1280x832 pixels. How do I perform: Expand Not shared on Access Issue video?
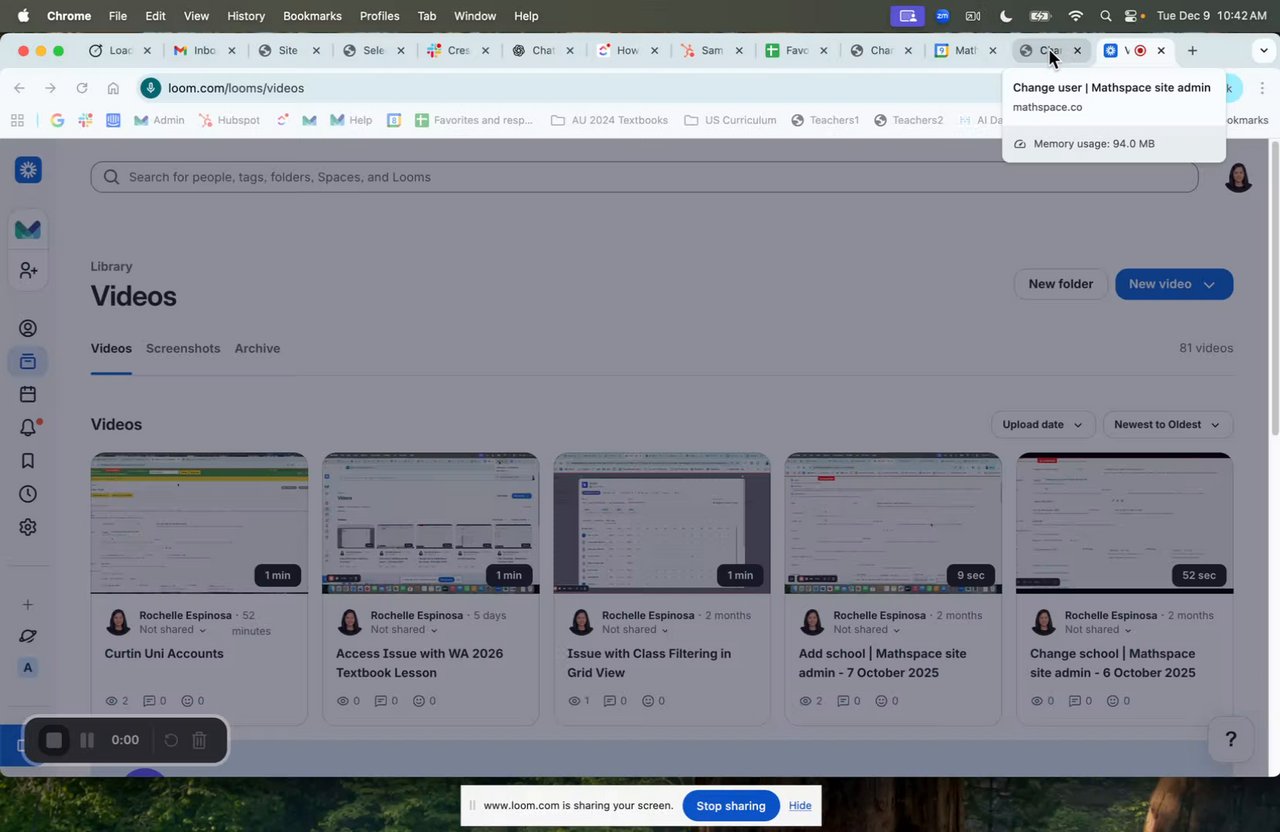404,630
